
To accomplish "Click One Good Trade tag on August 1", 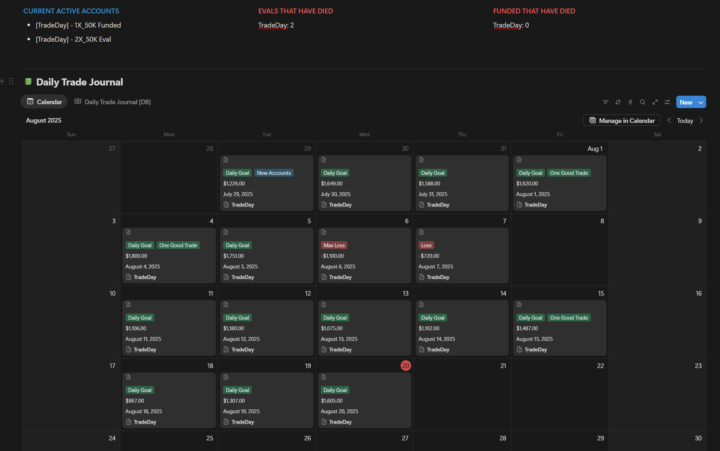I will coord(568,173).
